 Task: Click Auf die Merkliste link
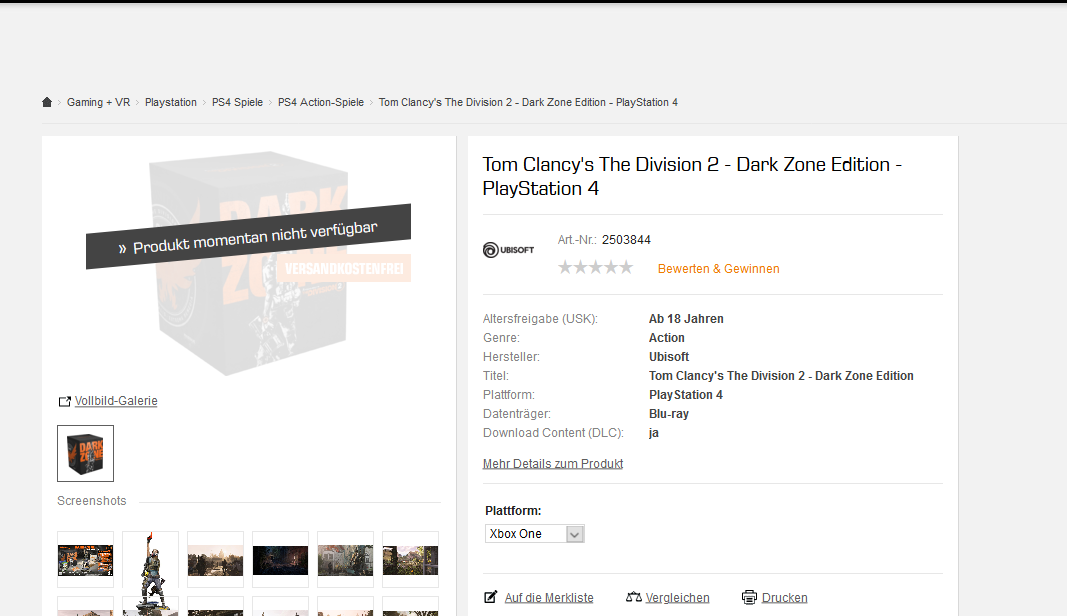pyautogui.click(x=549, y=598)
